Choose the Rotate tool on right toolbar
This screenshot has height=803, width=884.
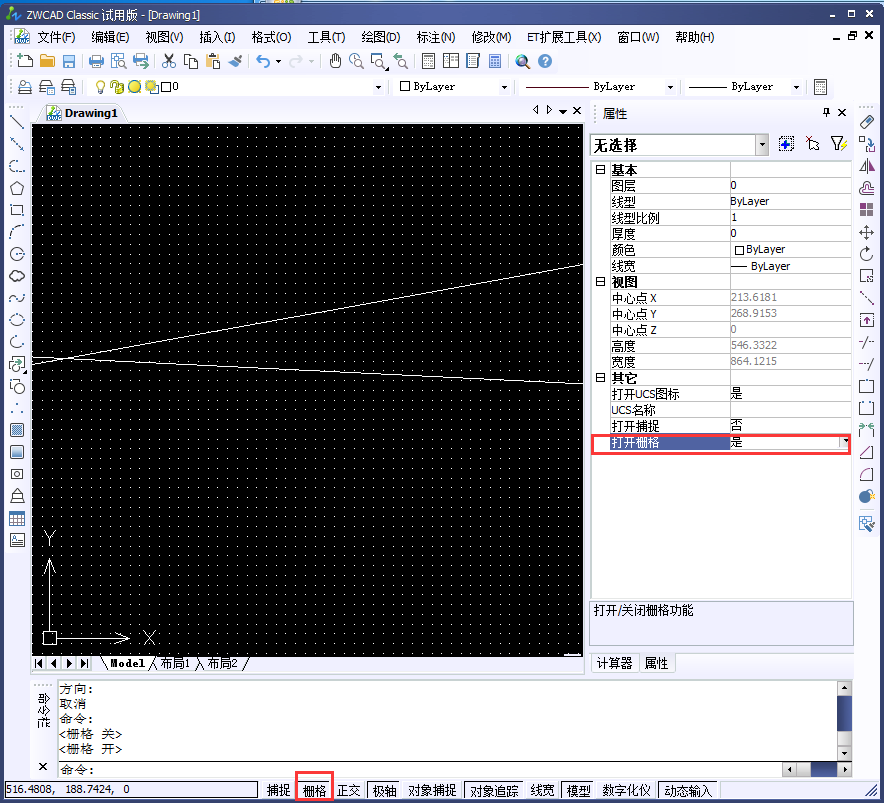click(x=867, y=254)
